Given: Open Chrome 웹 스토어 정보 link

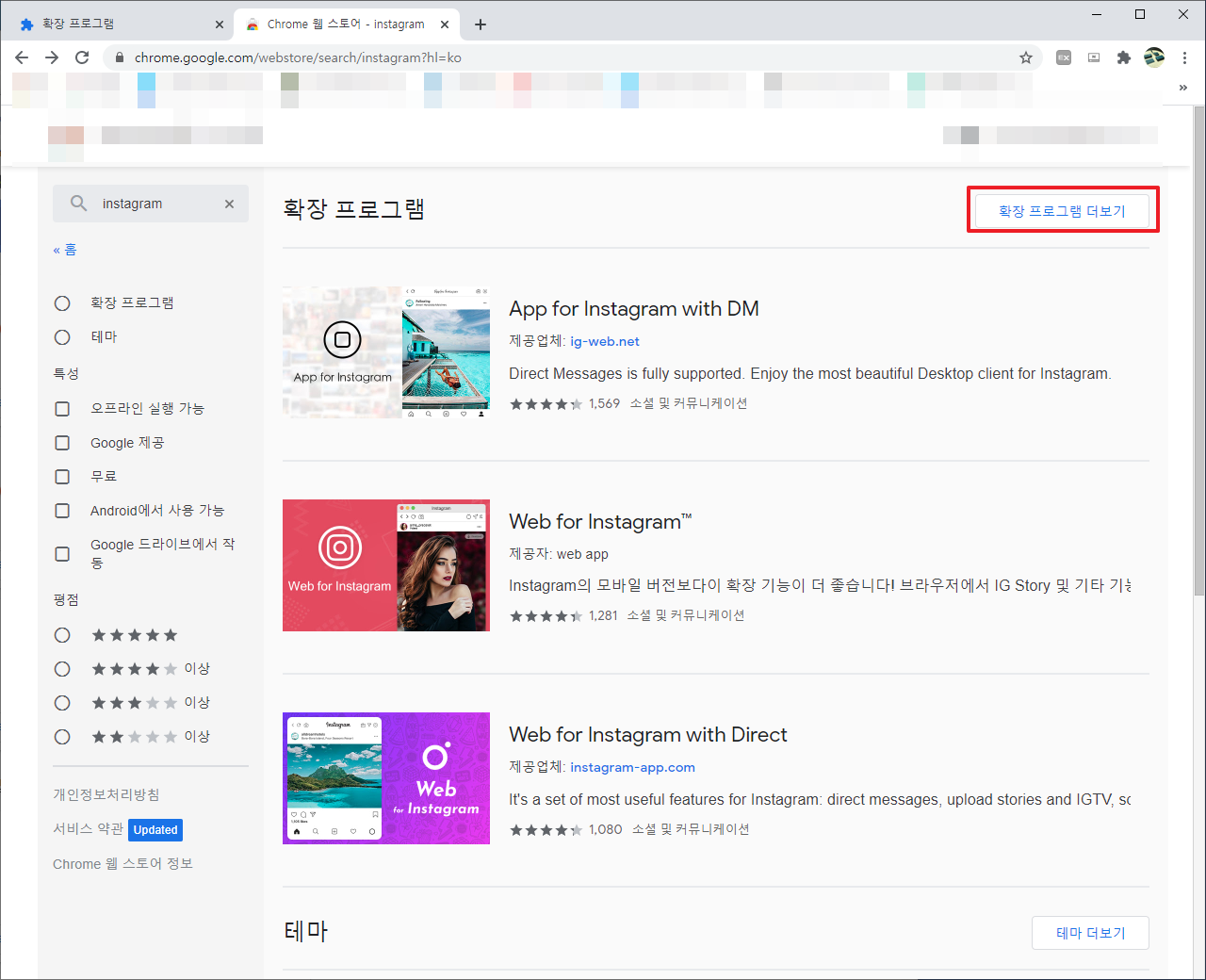Looking at the screenshot, I should [x=122, y=863].
